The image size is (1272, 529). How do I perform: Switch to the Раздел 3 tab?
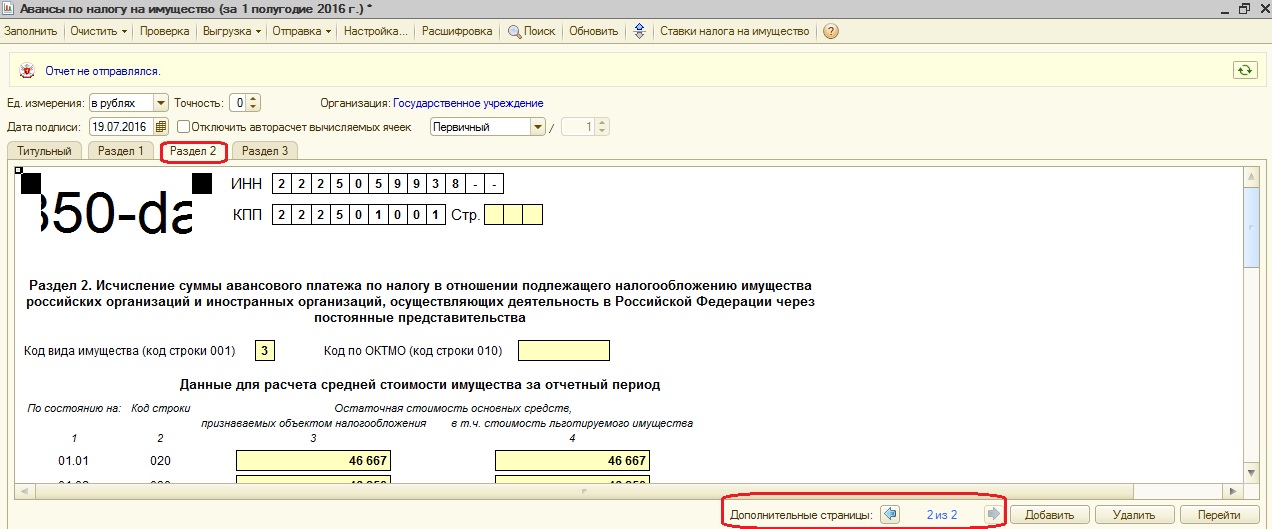pos(265,151)
